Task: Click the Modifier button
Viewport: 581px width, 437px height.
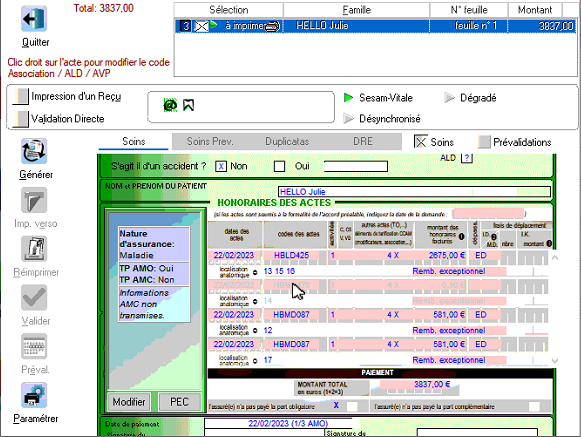Action: pos(129,402)
